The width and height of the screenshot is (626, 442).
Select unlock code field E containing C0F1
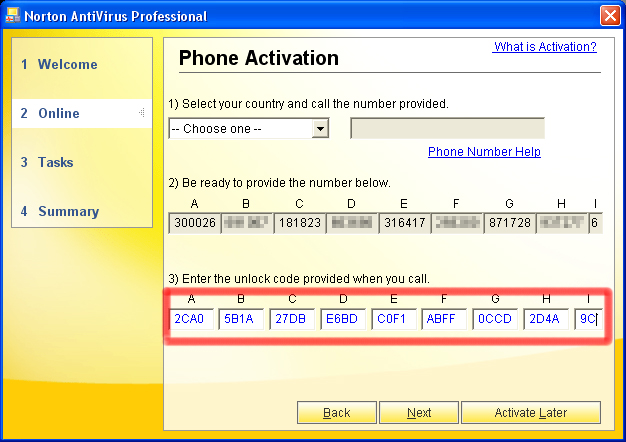[394, 320]
